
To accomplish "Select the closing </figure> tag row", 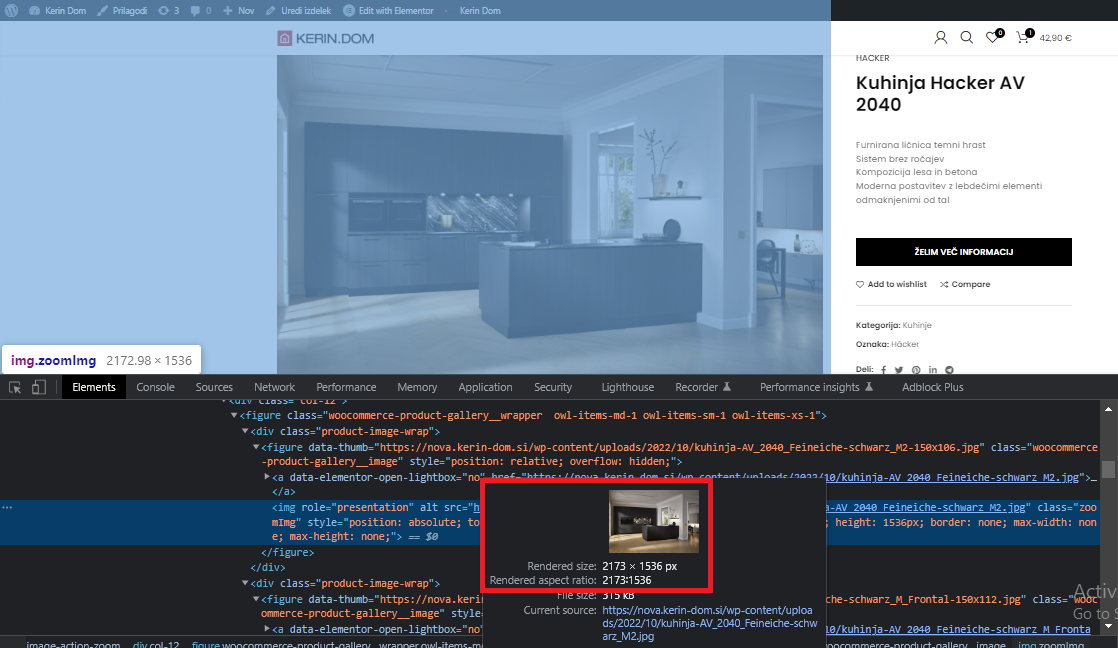I will (x=287, y=552).
